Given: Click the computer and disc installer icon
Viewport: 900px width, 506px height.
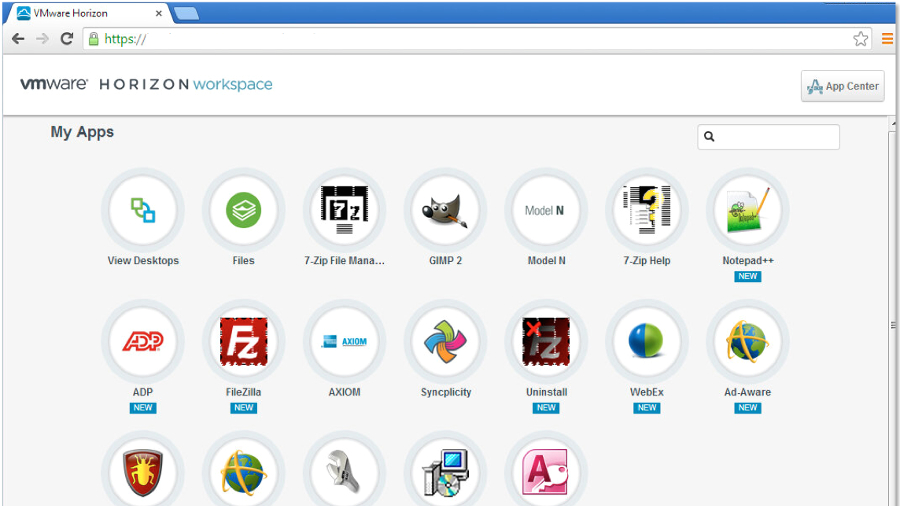Looking at the screenshot, I should click(x=445, y=472).
